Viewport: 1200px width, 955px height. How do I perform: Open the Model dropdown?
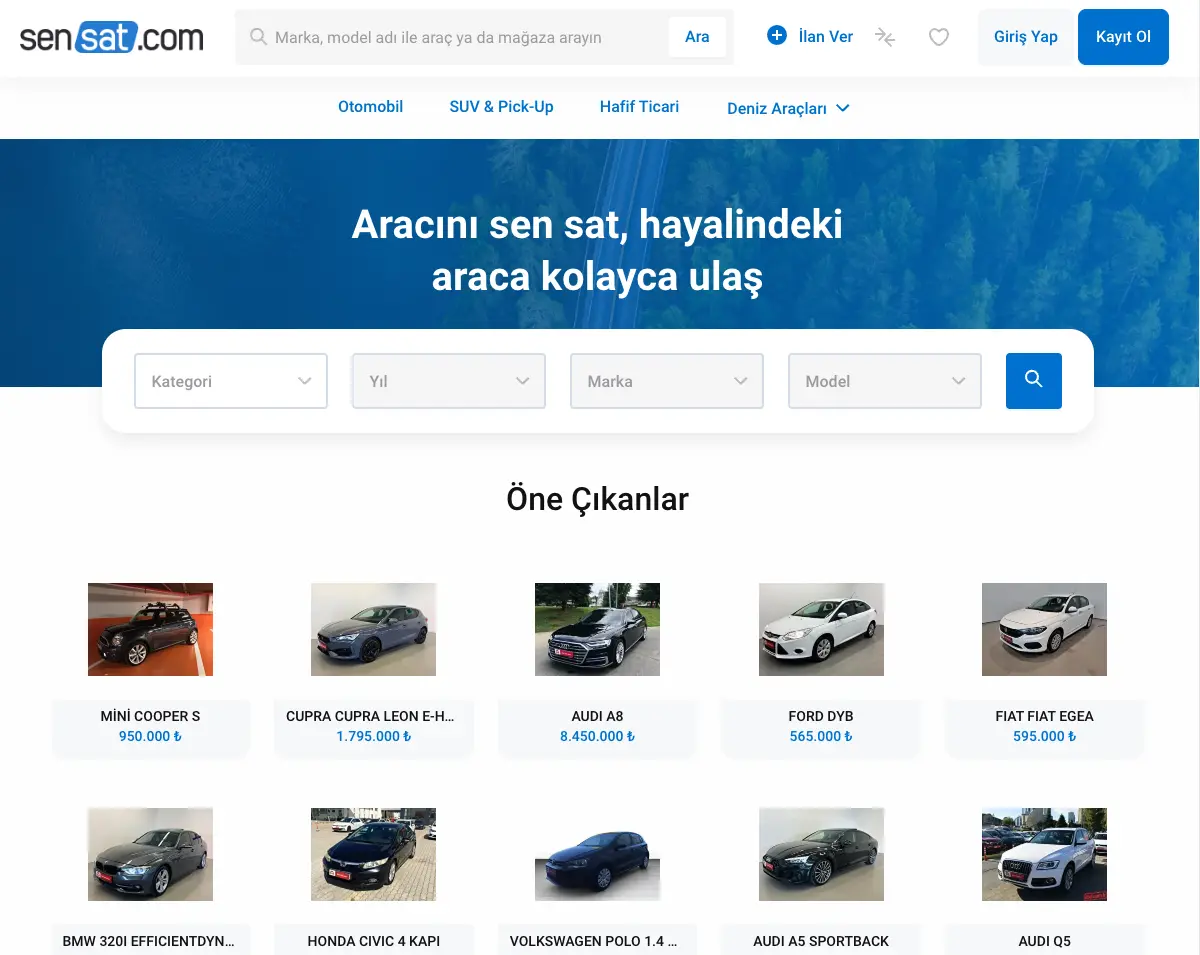click(x=885, y=381)
